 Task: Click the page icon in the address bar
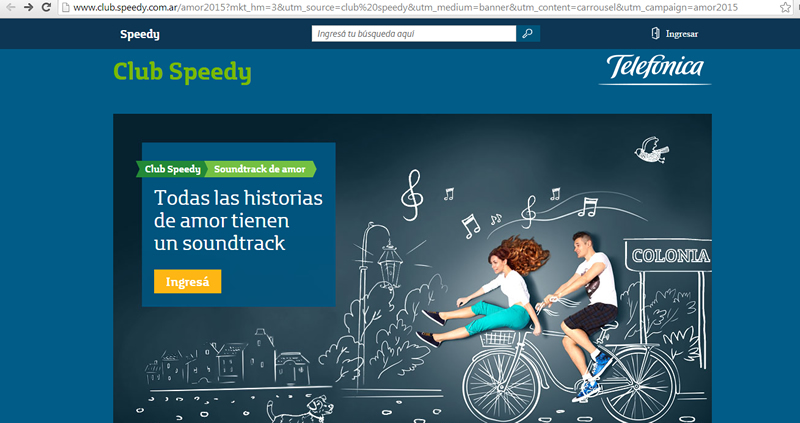[65, 8]
